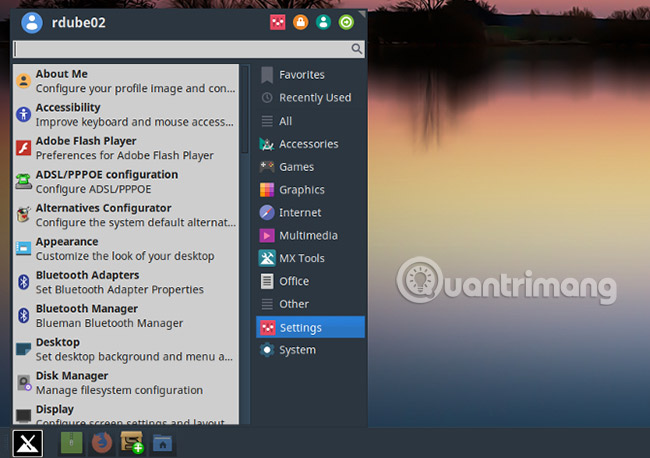The width and height of the screenshot is (650, 458).
Task: Click the teal Switch Users icon
Action: [x=323, y=22]
